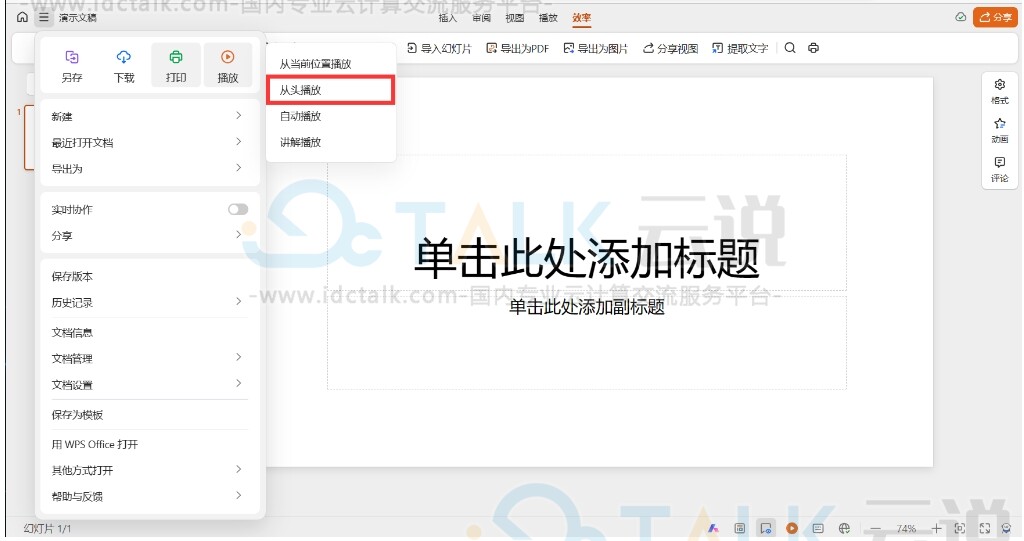The width and height of the screenshot is (1024, 541).
Task: Toggle the speaker notes icon in the status bar
Action: click(818, 528)
